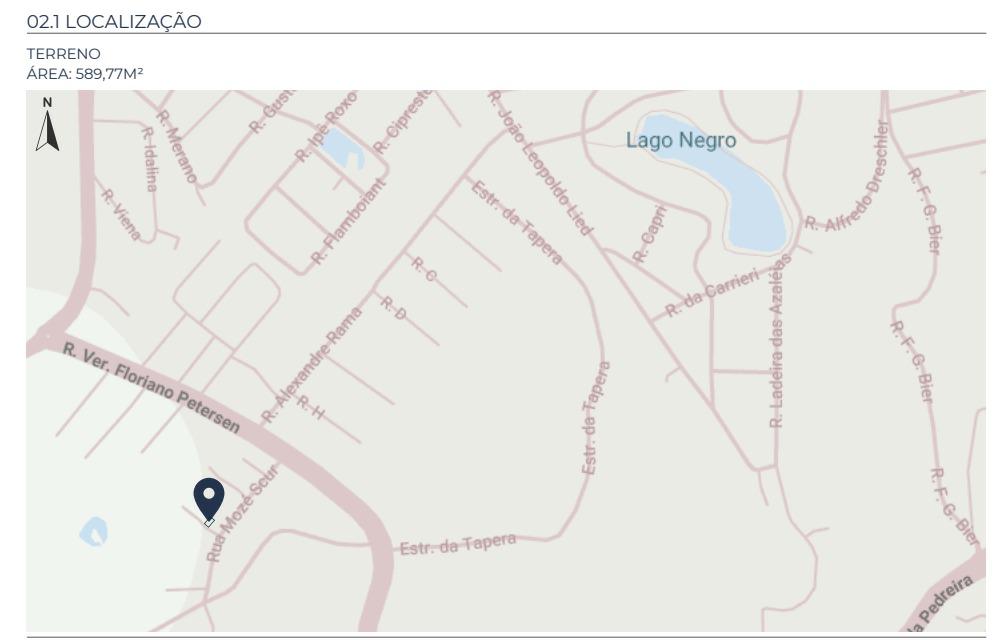Click the R. Merano street label
The width and height of the screenshot is (995, 640).
tap(177, 147)
